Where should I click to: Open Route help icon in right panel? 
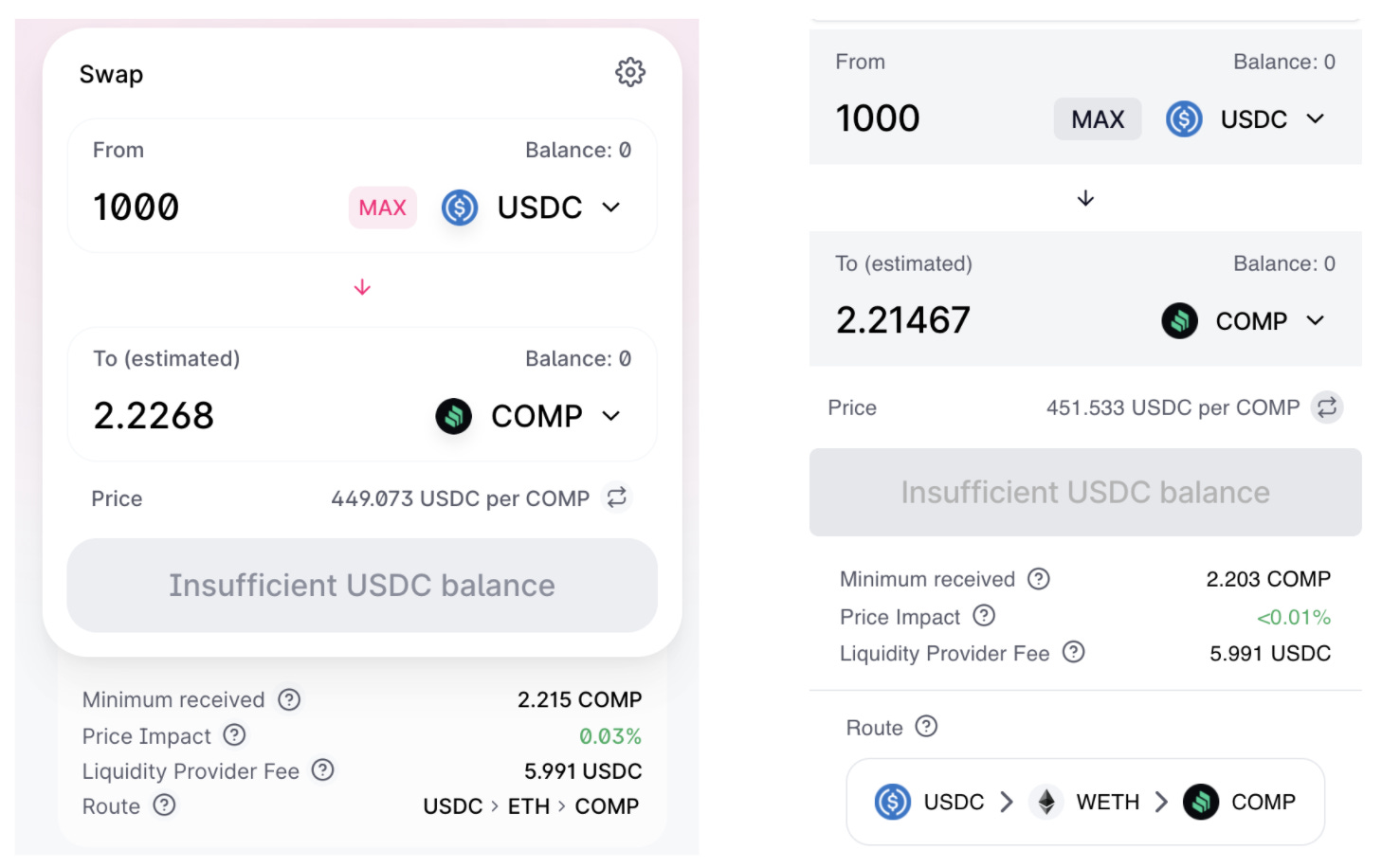(926, 727)
